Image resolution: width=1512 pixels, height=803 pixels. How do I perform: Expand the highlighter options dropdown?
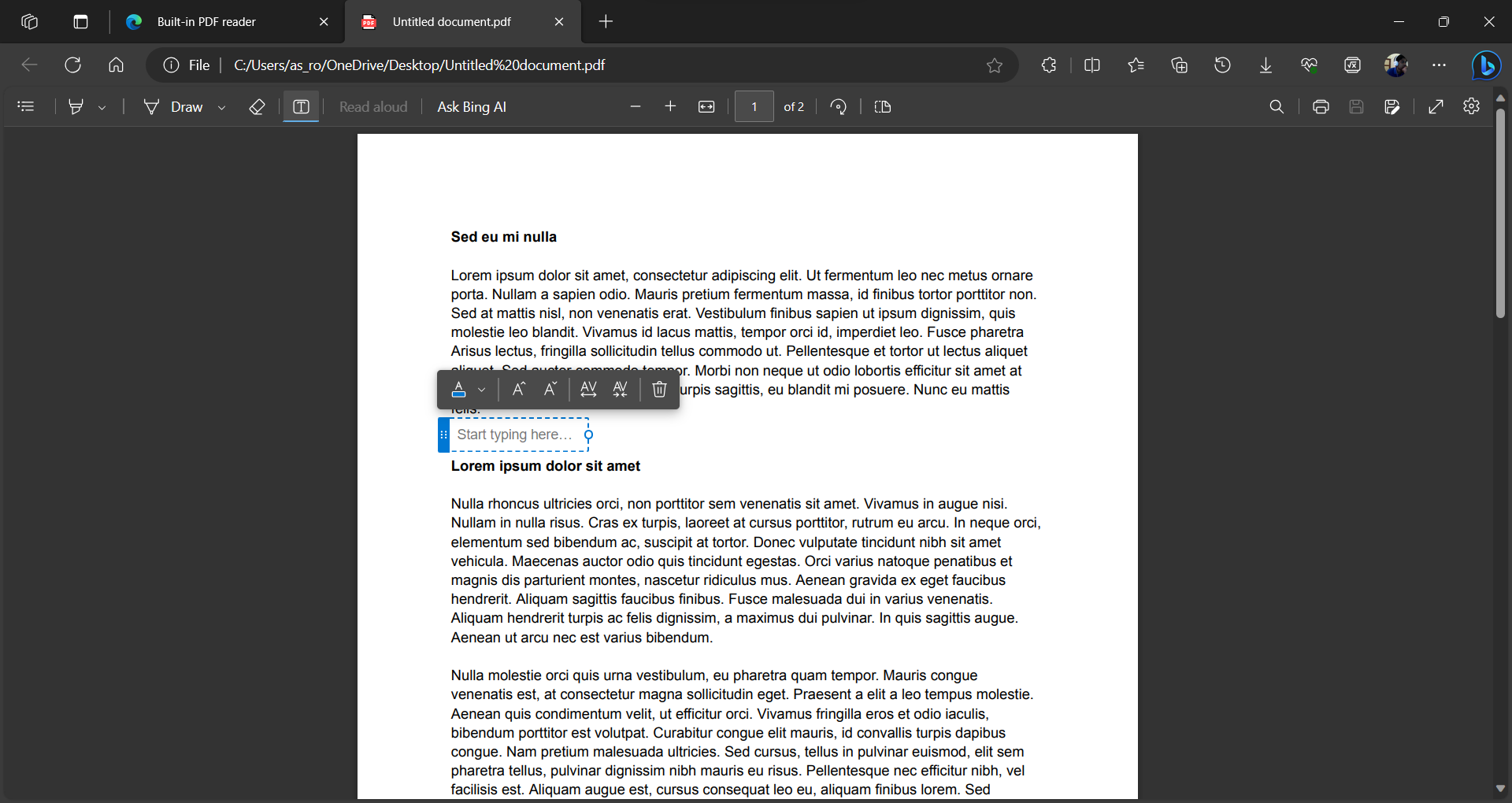[x=102, y=106]
